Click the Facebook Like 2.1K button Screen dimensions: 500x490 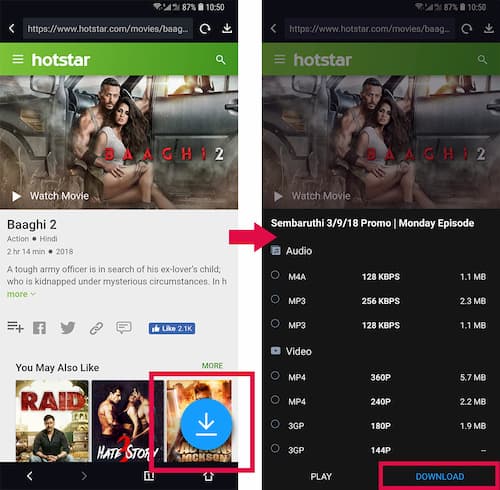[x=172, y=328]
